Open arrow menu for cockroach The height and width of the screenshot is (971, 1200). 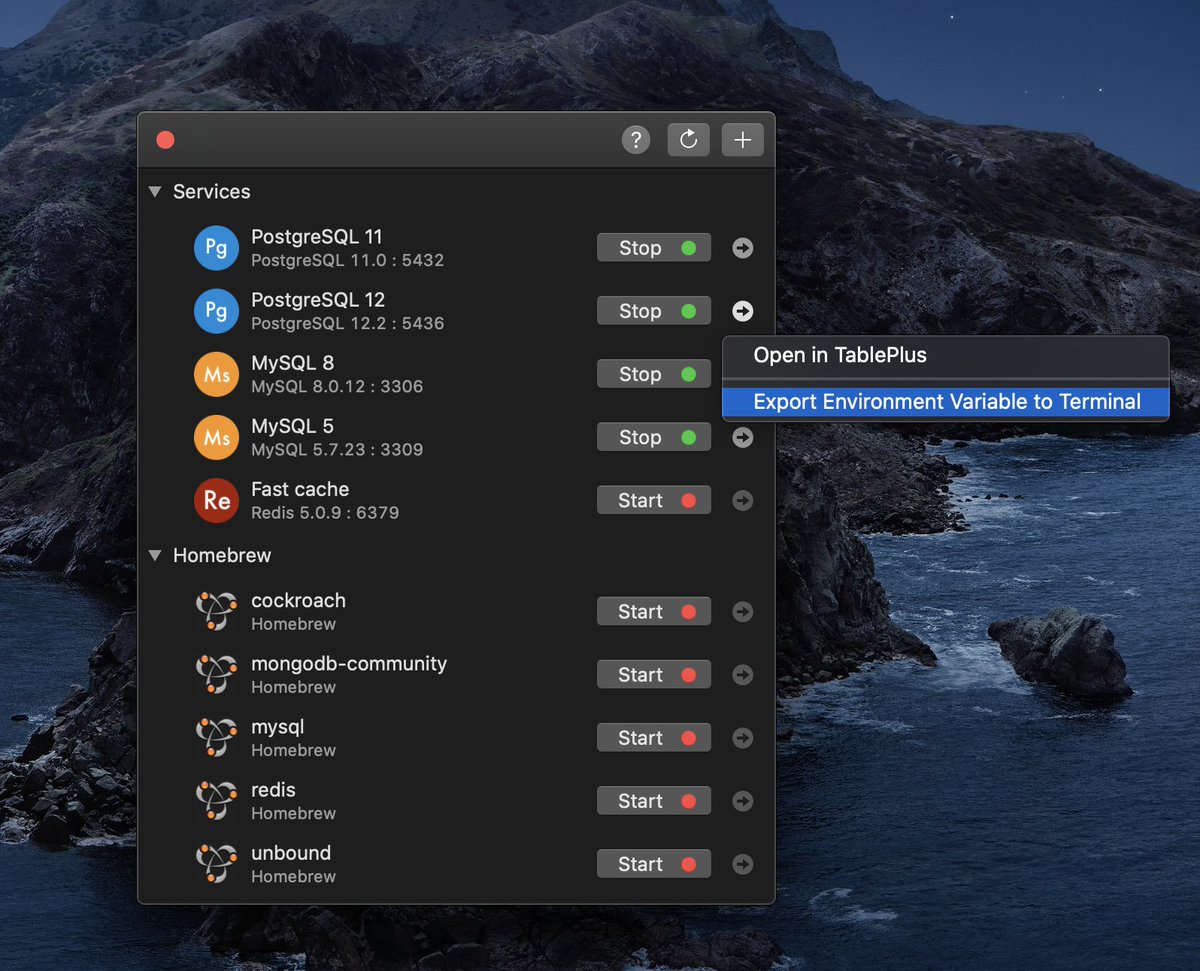click(x=742, y=611)
